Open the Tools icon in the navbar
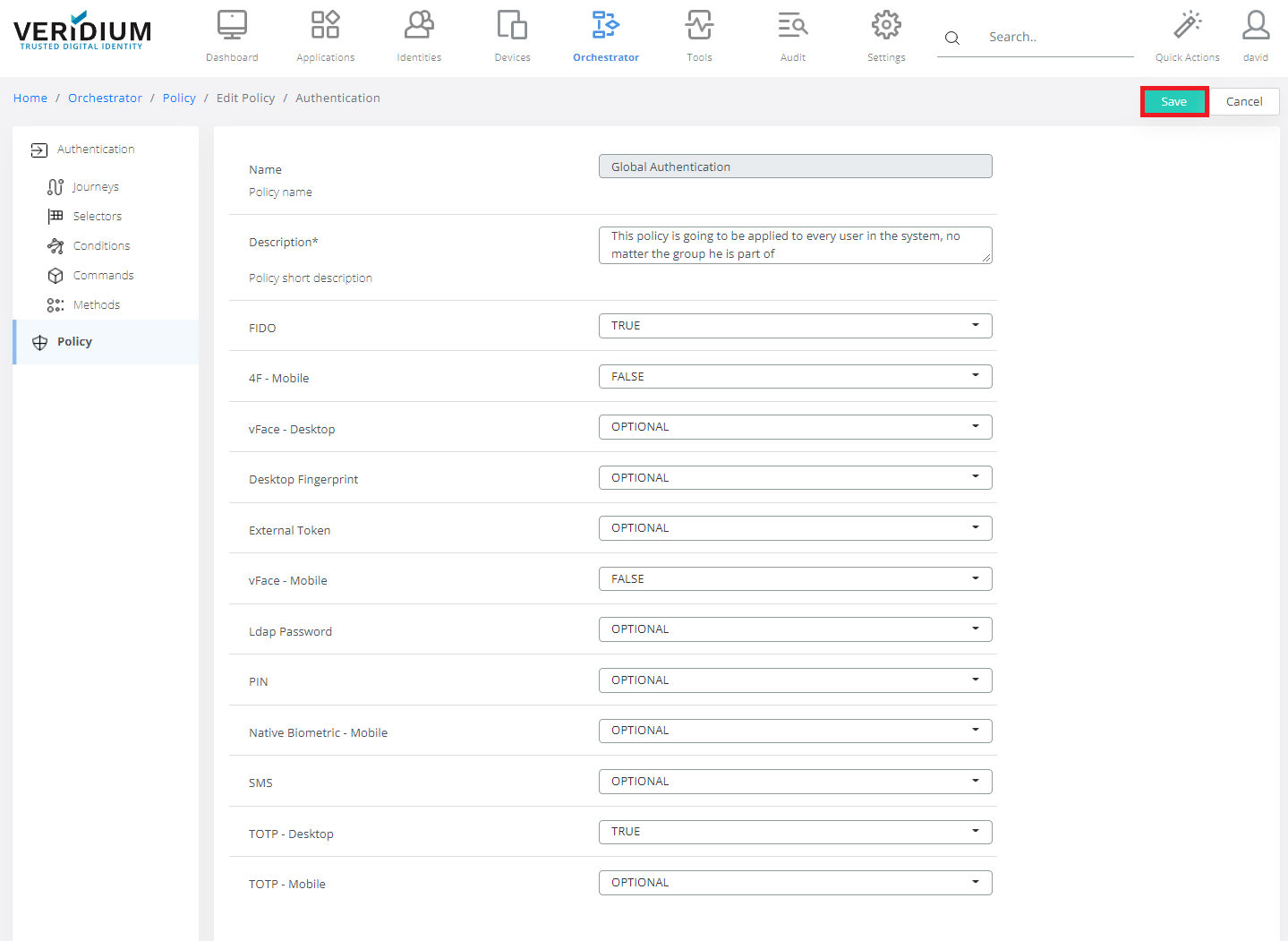The image size is (1288, 941). [x=699, y=25]
